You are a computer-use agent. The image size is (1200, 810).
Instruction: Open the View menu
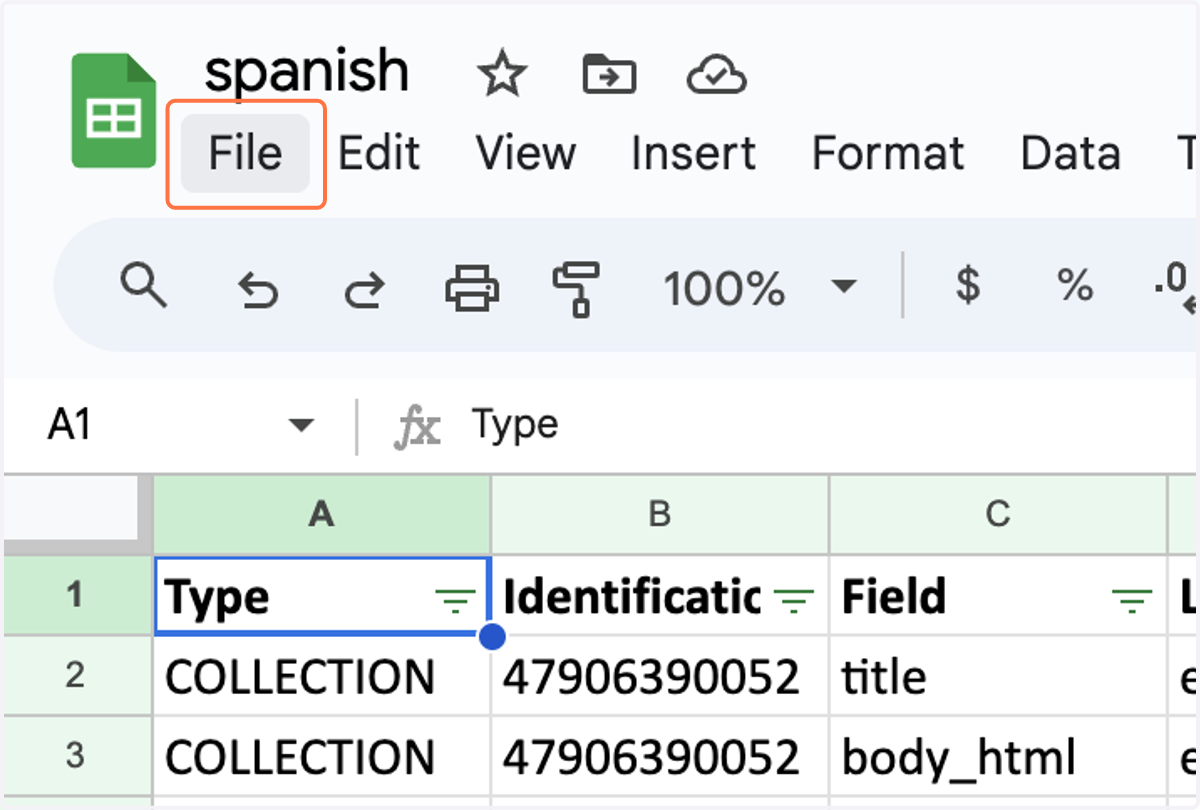[x=526, y=154]
